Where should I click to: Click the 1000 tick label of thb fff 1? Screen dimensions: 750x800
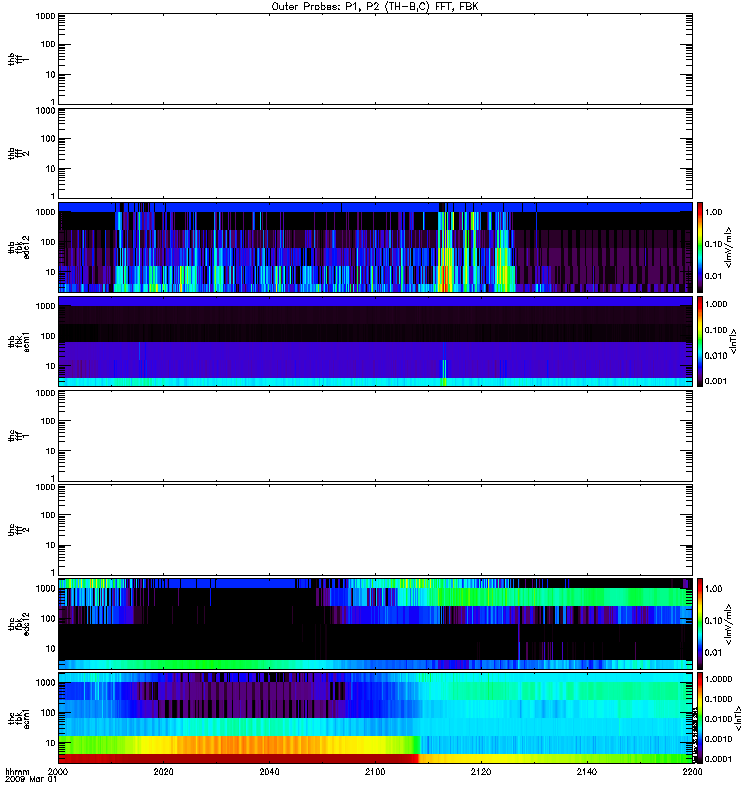pos(45,16)
